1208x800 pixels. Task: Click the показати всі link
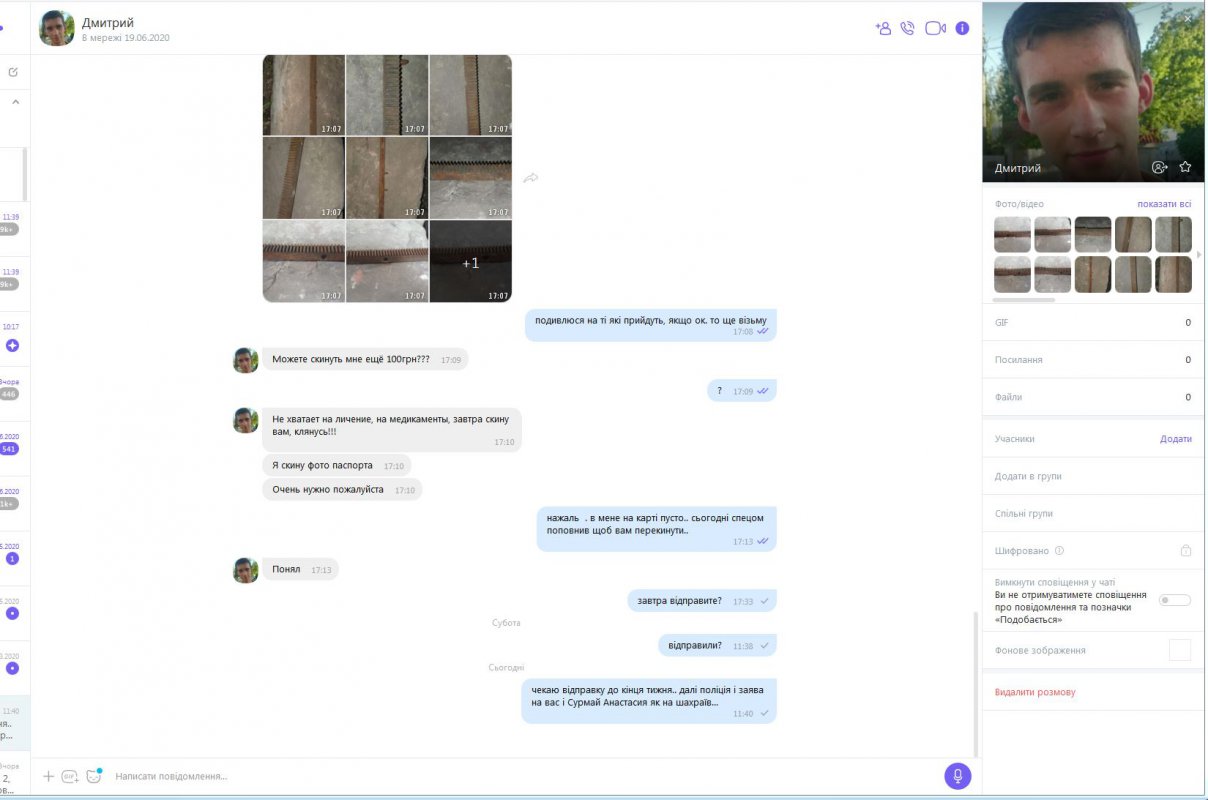1164,204
